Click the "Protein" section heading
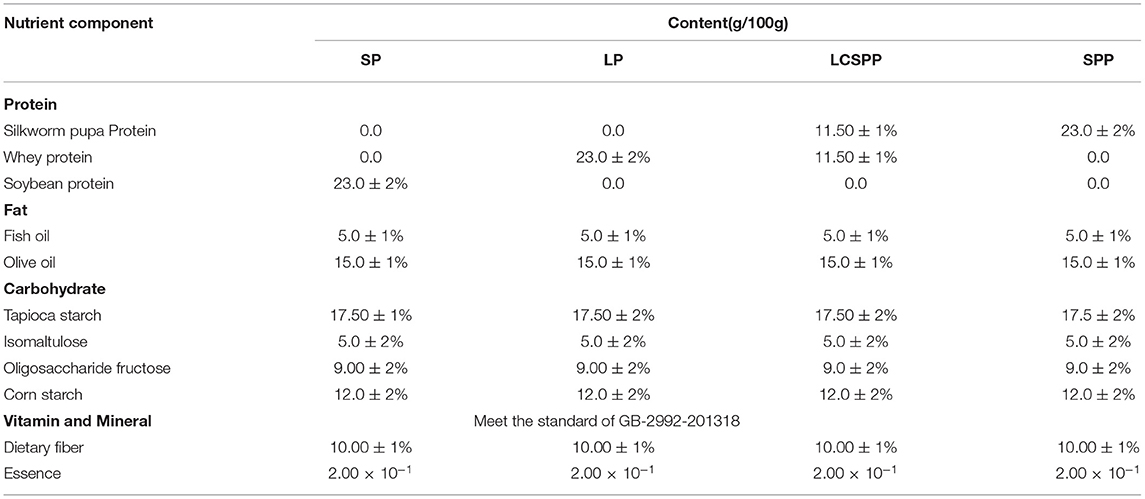Image resolution: width=1145 pixels, height=499 pixels. point(31,104)
